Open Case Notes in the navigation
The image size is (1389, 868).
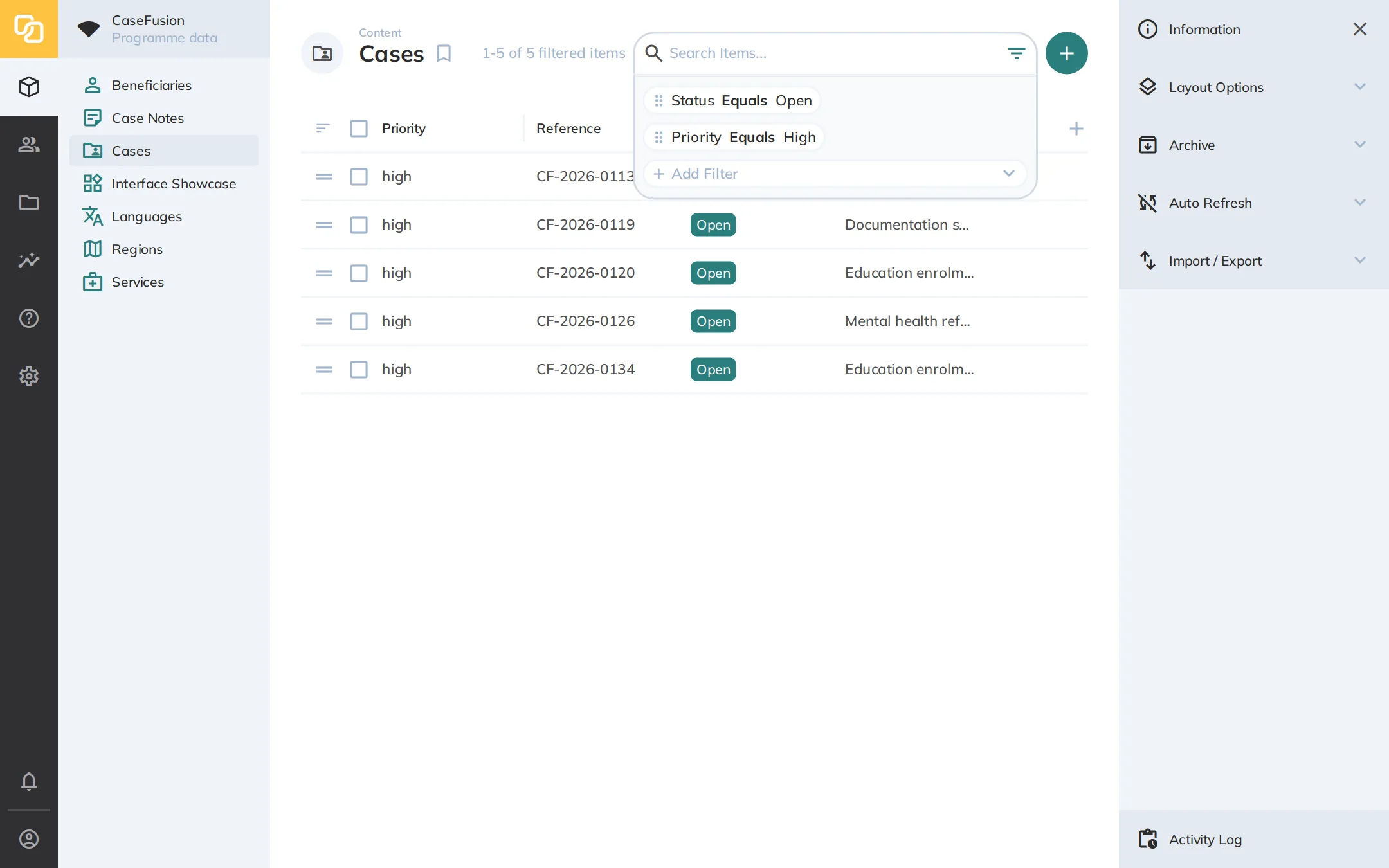coord(164,118)
